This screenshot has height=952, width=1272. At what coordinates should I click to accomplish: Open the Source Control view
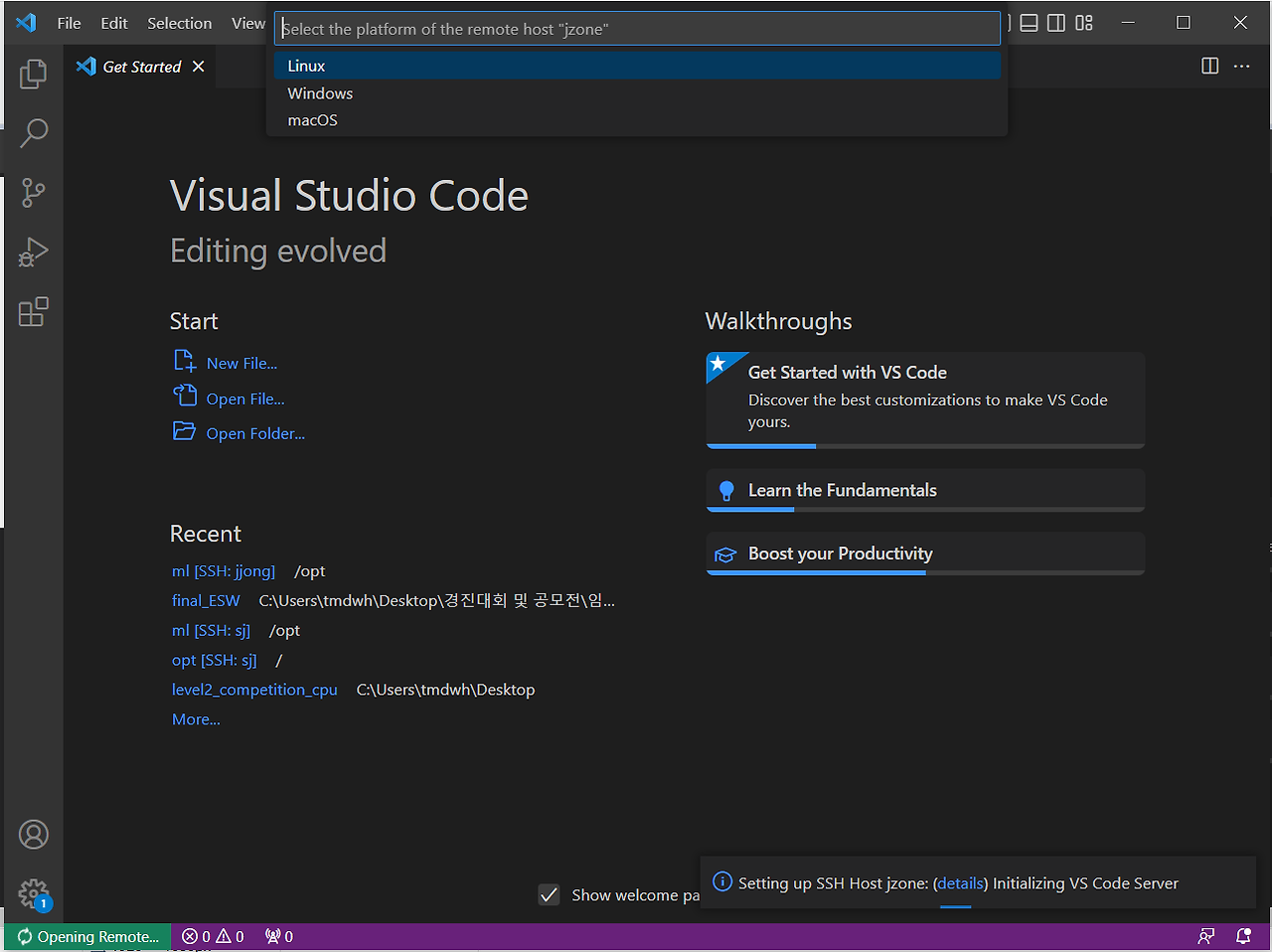click(33, 193)
